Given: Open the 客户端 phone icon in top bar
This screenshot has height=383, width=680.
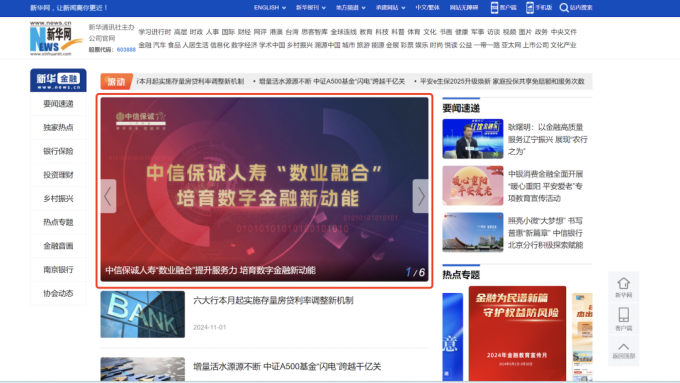Looking at the screenshot, I should [x=494, y=7].
